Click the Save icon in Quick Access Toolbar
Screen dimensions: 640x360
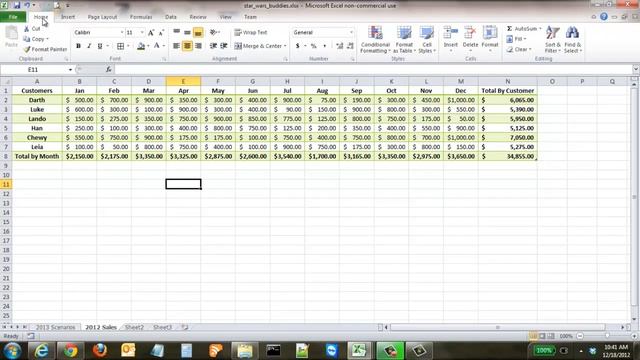tap(17, 5)
